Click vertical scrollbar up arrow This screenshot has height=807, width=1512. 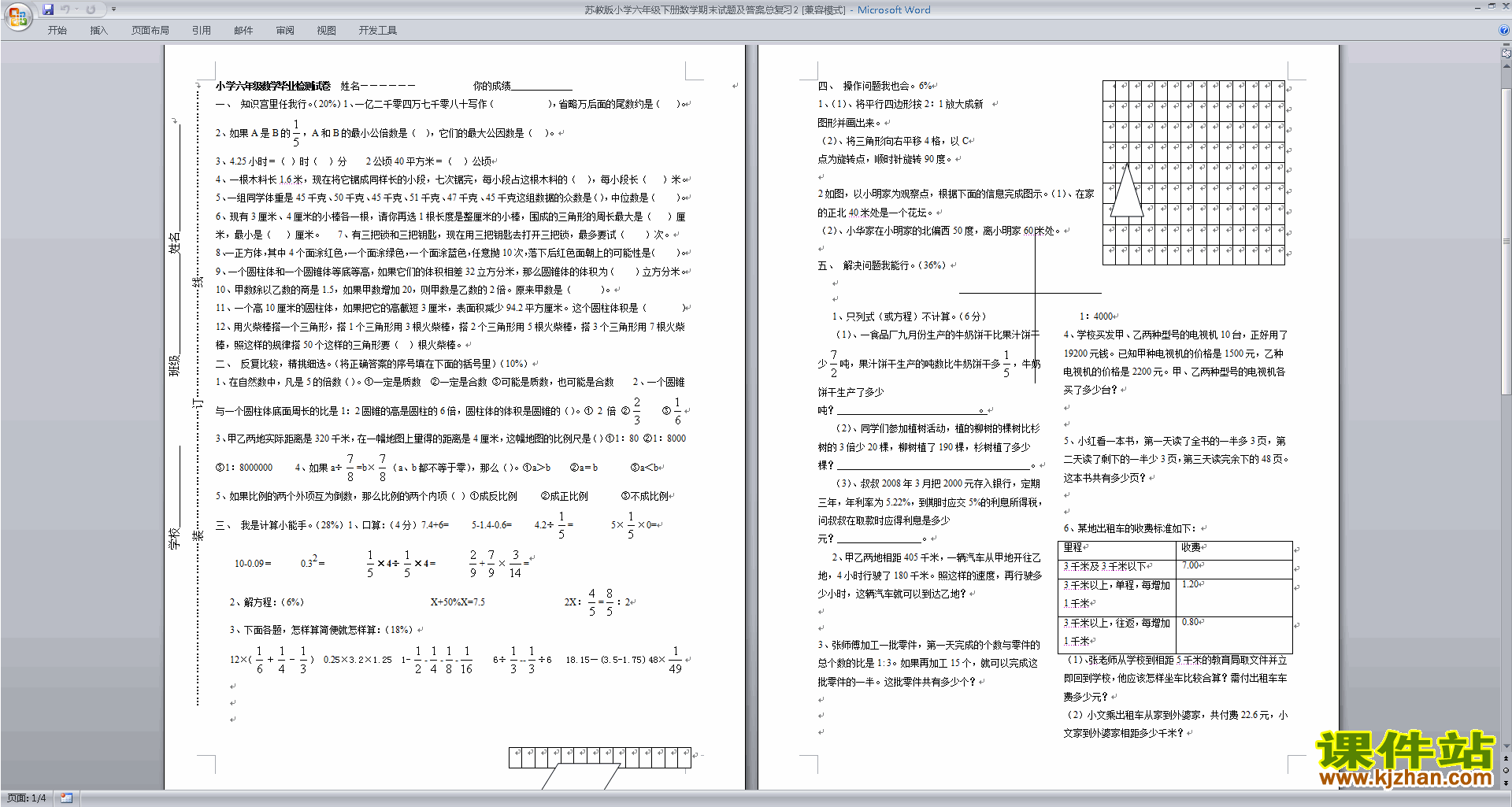(x=1506, y=65)
